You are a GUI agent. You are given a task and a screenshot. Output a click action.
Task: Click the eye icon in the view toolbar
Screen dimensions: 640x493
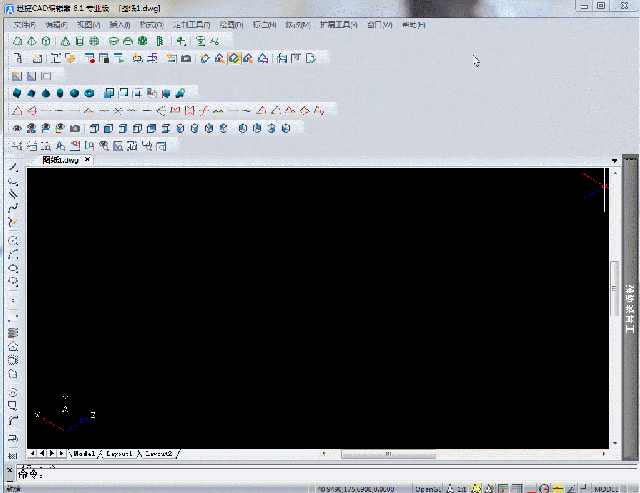point(17,128)
